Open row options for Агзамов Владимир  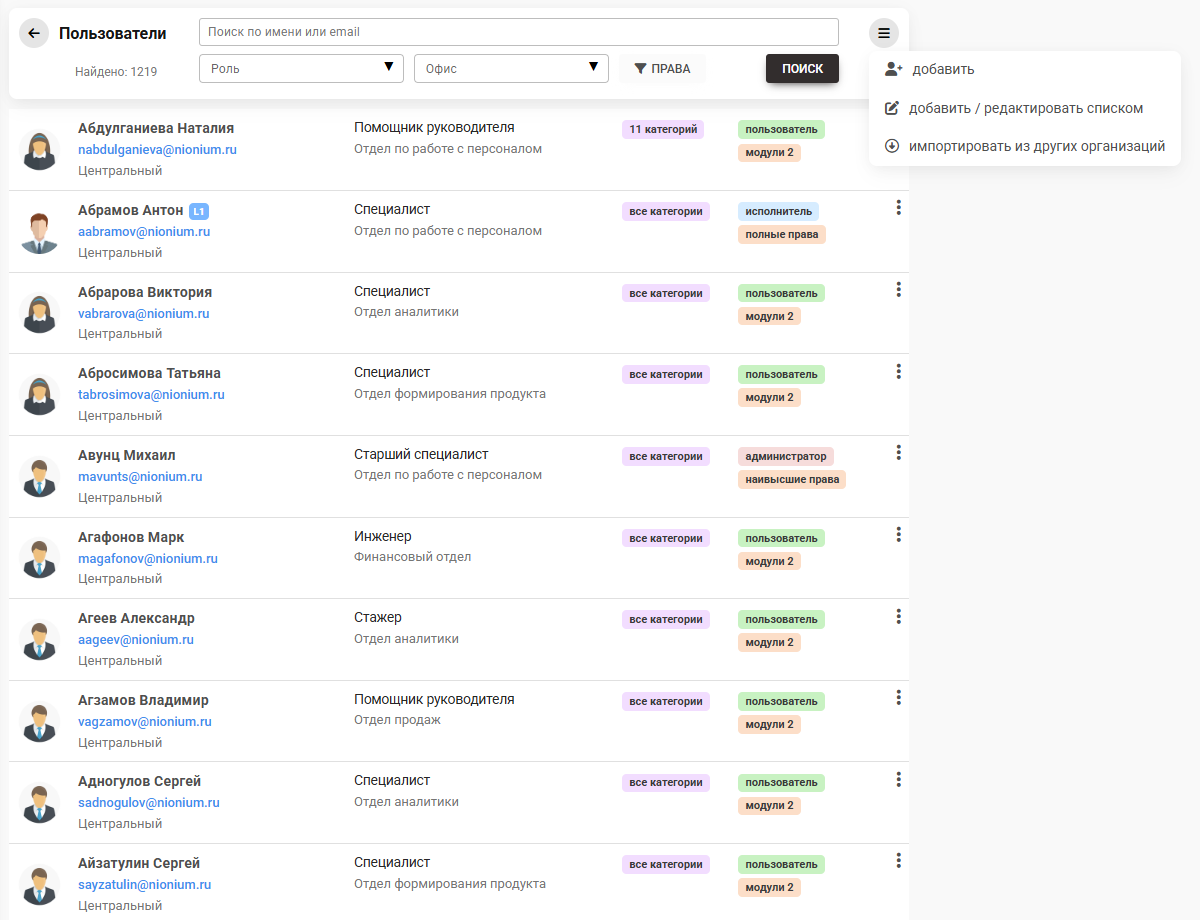pos(899,698)
